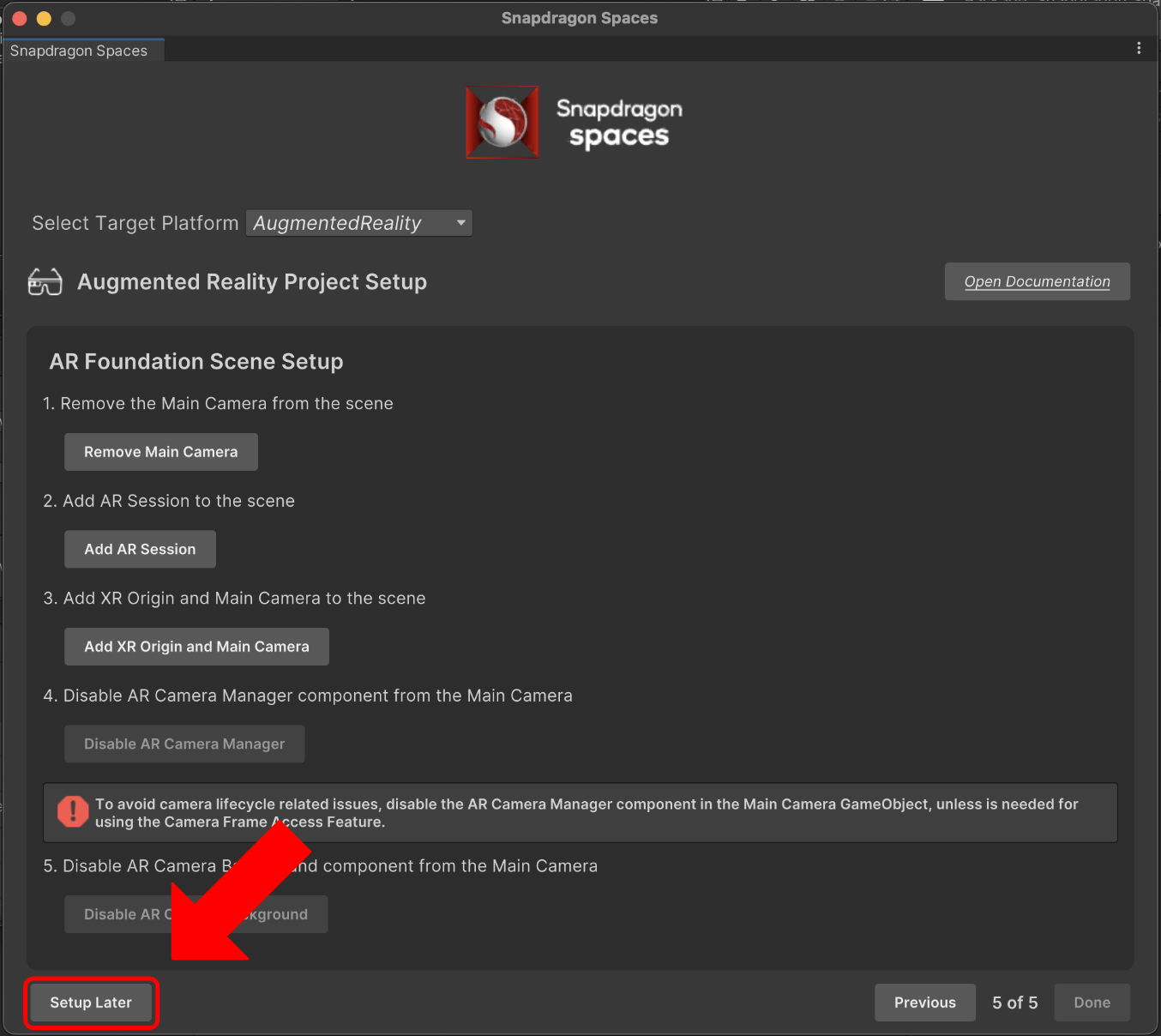1161x1036 pixels.
Task: Click Add AR Session button
Action: [140, 549]
